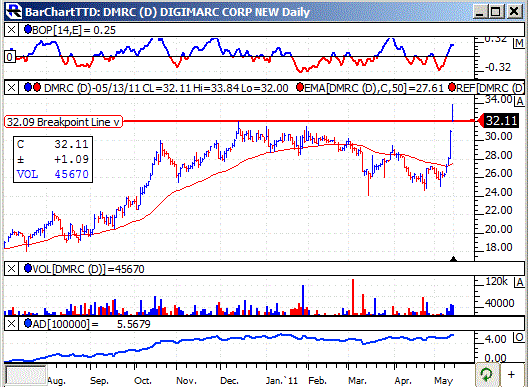This screenshot has height=387, width=528.
Task: Click the AD[100000]= 5.5679 label
Action: click(x=91, y=324)
